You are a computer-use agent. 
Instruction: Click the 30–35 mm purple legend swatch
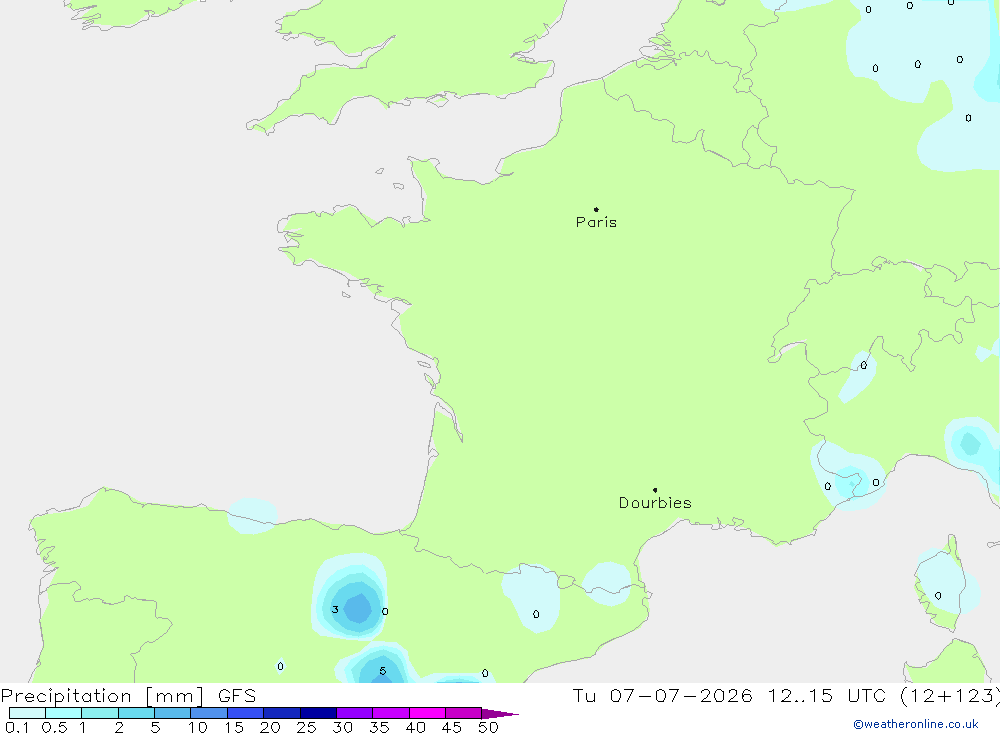click(355, 713)
